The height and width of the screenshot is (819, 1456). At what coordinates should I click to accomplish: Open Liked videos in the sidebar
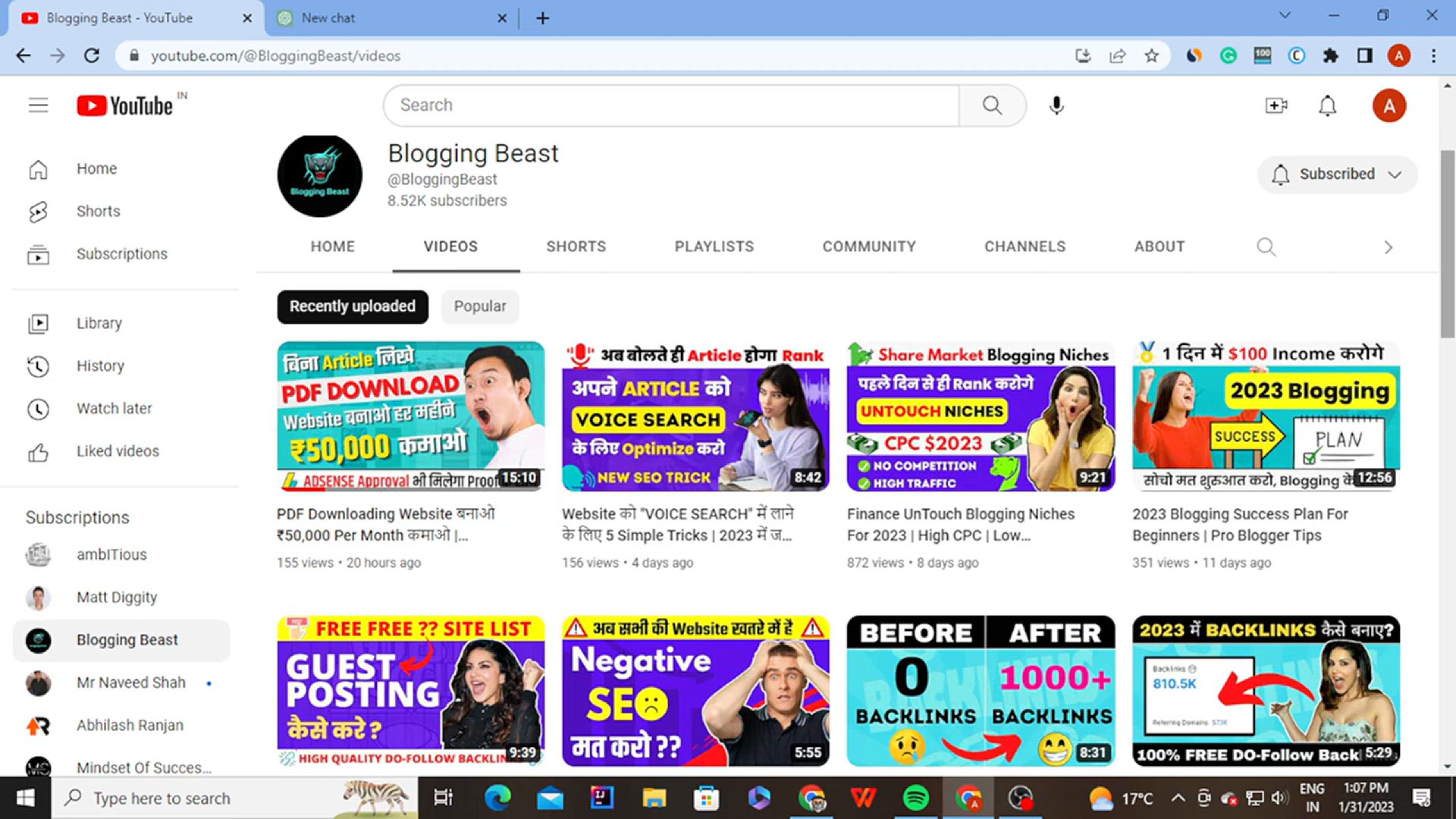[121, 451]
